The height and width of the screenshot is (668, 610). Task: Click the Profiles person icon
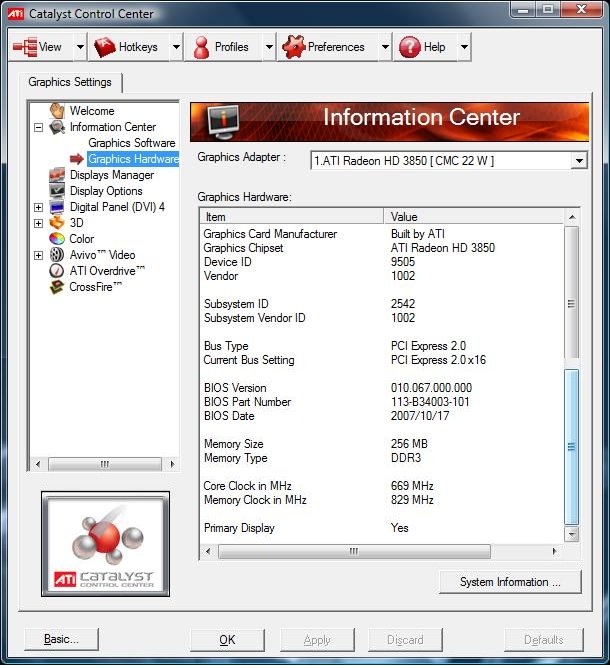coord(201,47)
